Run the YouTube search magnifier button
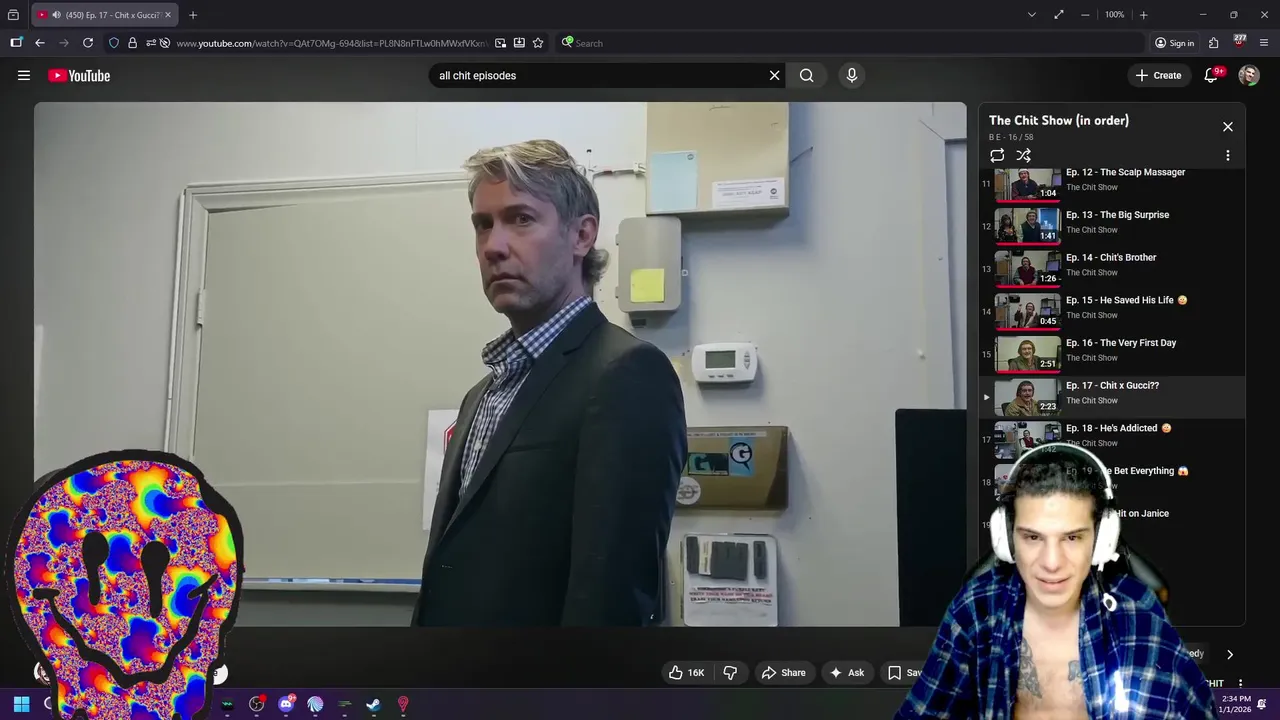This screenshot has width=1280, height=720. [x=807, y=75]
